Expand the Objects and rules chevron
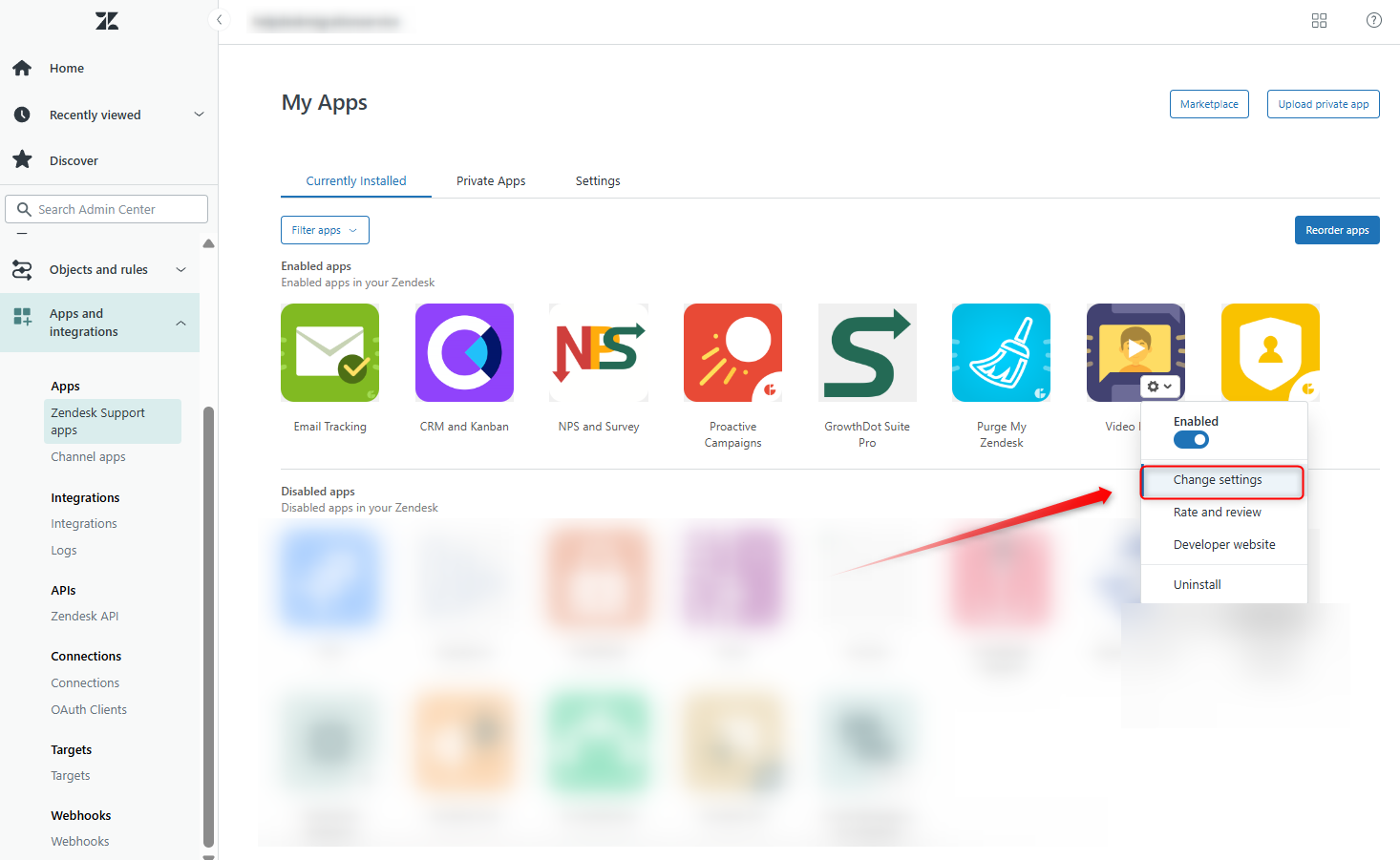The image size is (1400, 860). click(x=180, y=270)
